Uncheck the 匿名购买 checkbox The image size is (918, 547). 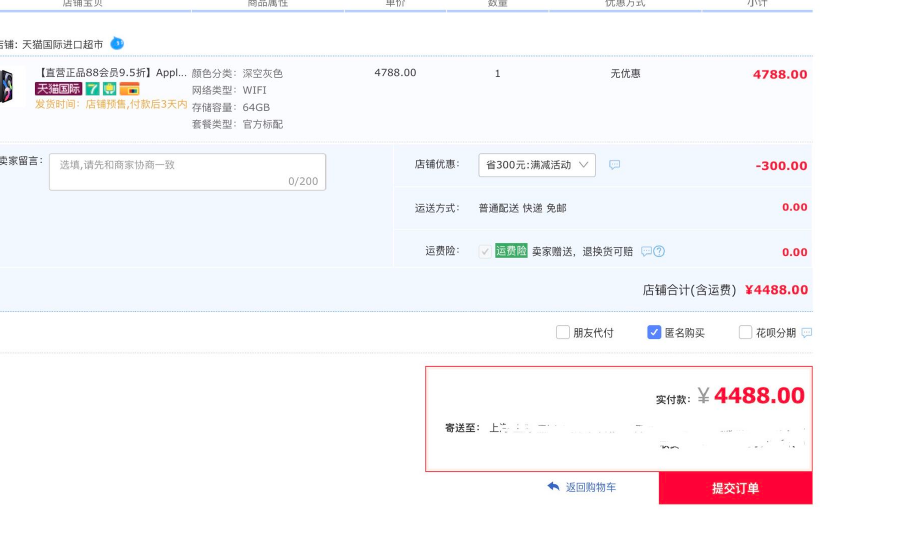point(654,332)
